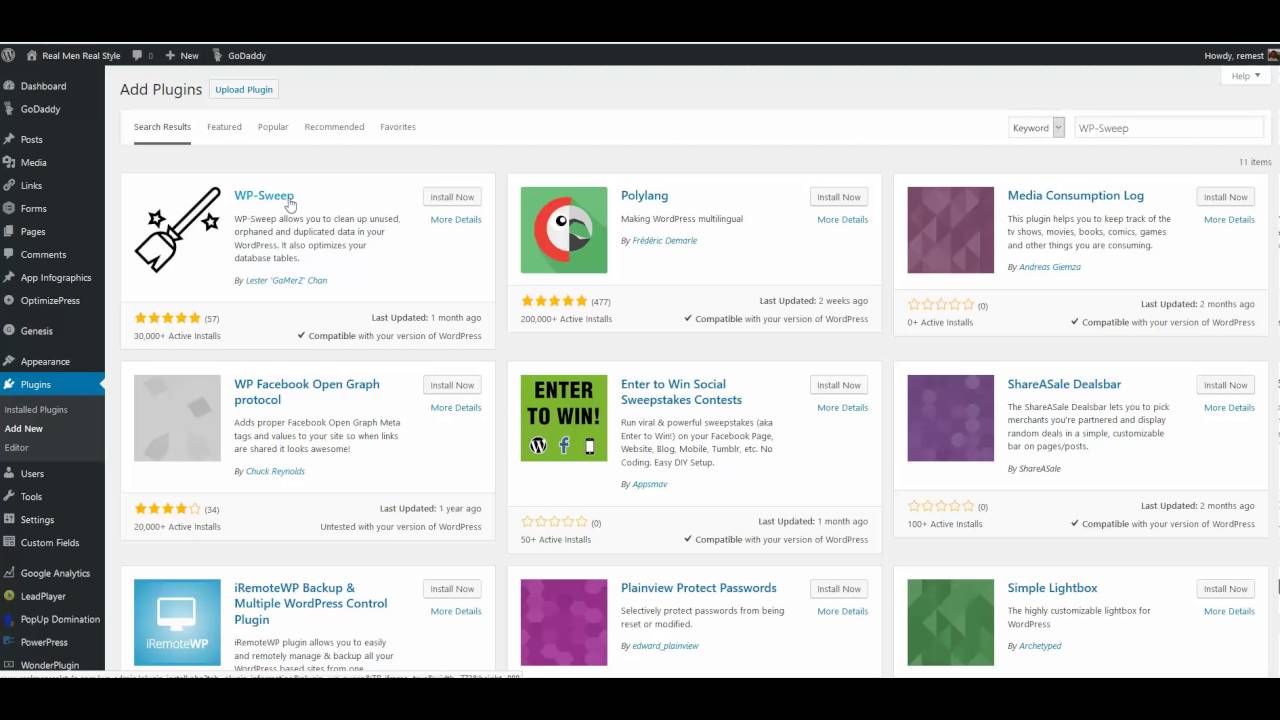Click the WP-Sweep broom thumbnail
Image resolution: width=1280 pixels, height=720 pixels.
(177, 230)
